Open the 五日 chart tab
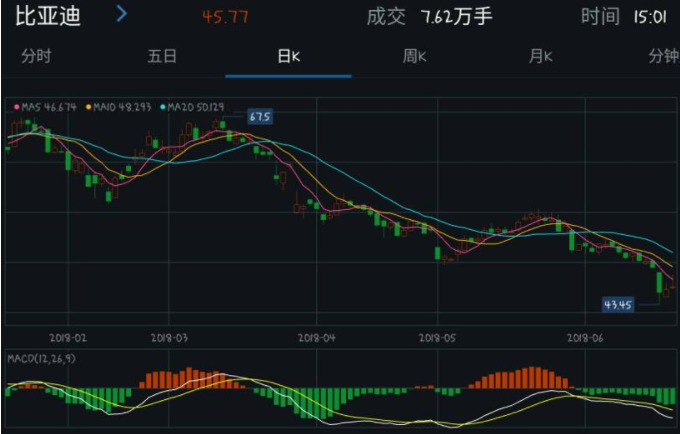The width and height of the screenshot is (680, 434). (162, 56)
